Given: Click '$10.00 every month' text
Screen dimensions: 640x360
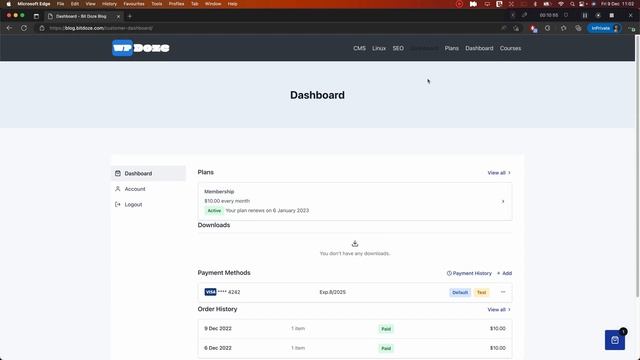Looking at the screenshot, I should (227, 201).
